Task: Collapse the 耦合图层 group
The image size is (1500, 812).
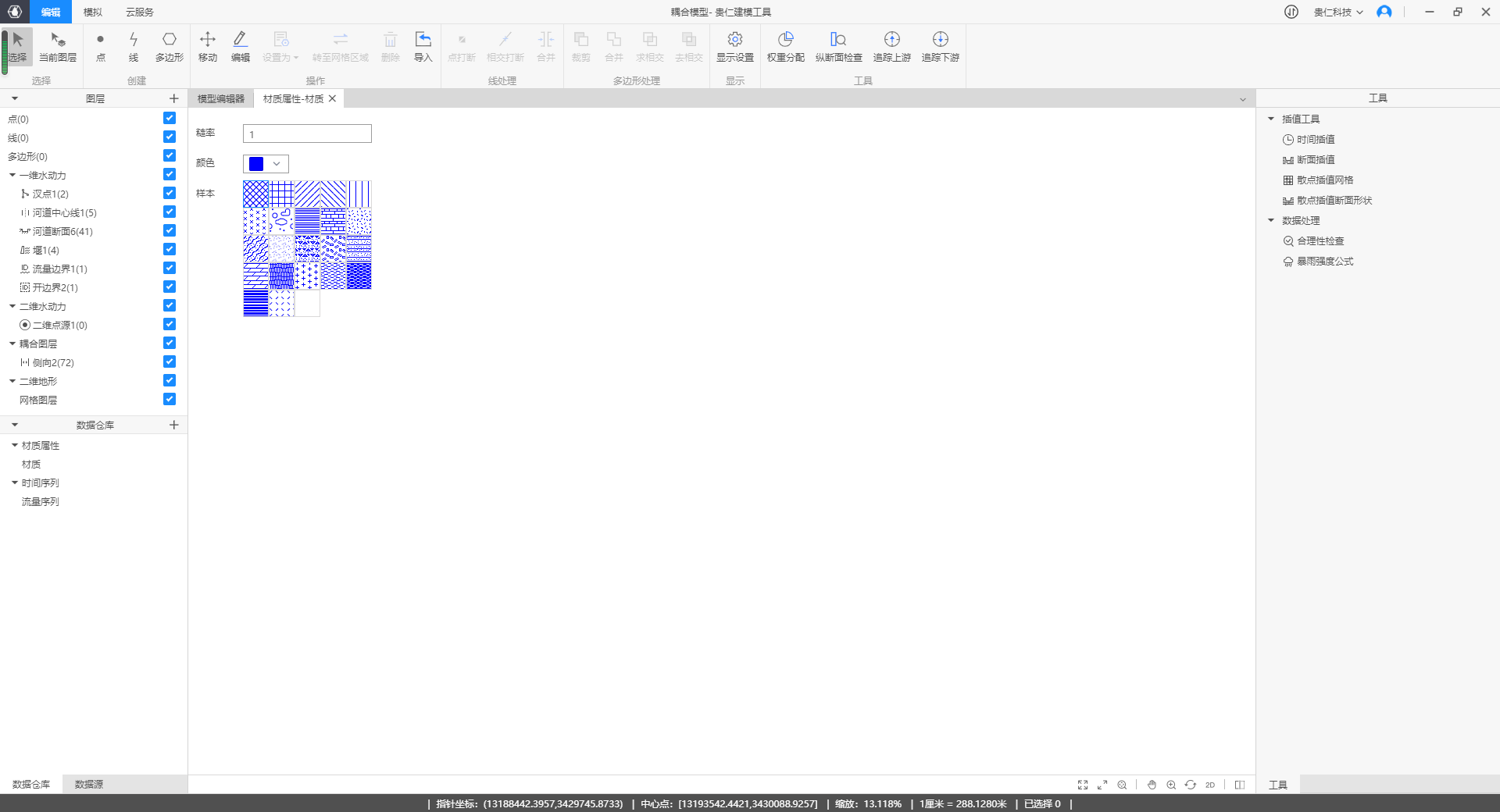Action: pos(12,344)
